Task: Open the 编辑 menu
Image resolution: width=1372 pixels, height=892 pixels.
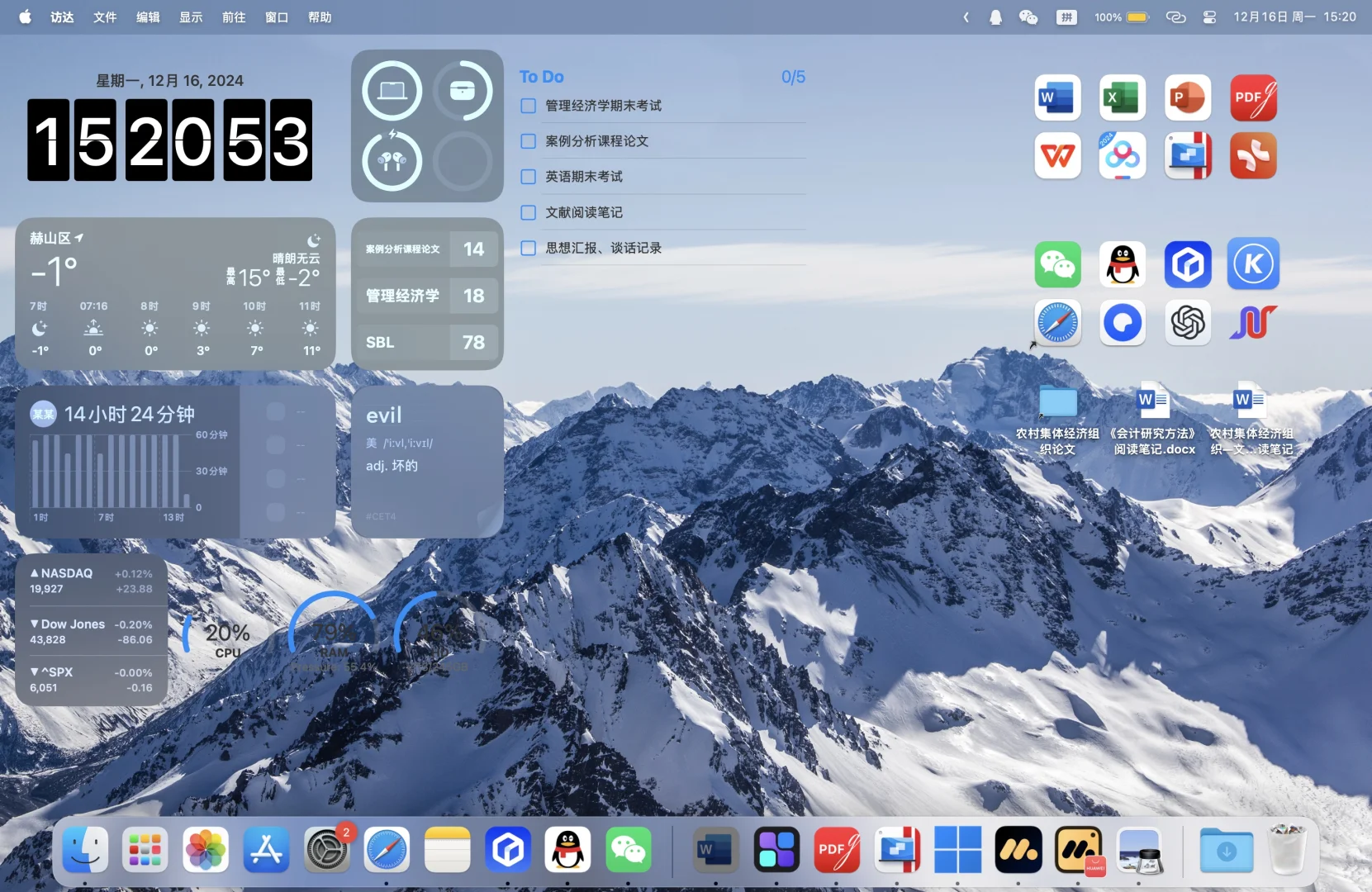Action: [x=148, y=17]
